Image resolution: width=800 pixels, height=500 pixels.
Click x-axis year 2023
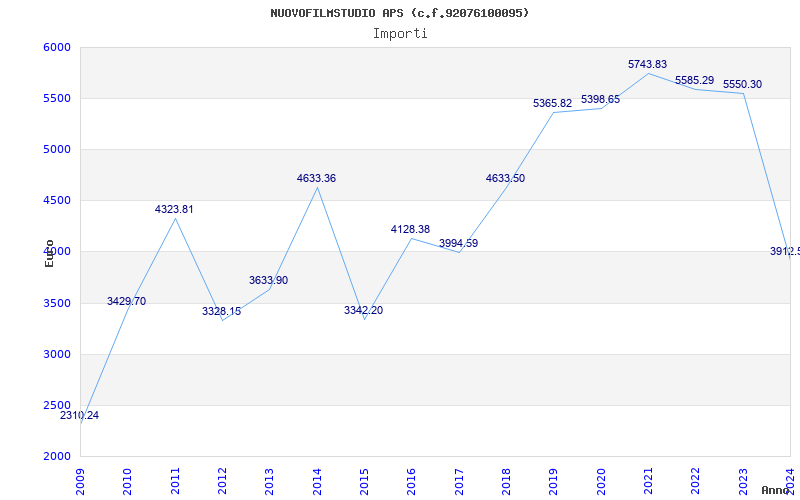[x=743, y=482]
